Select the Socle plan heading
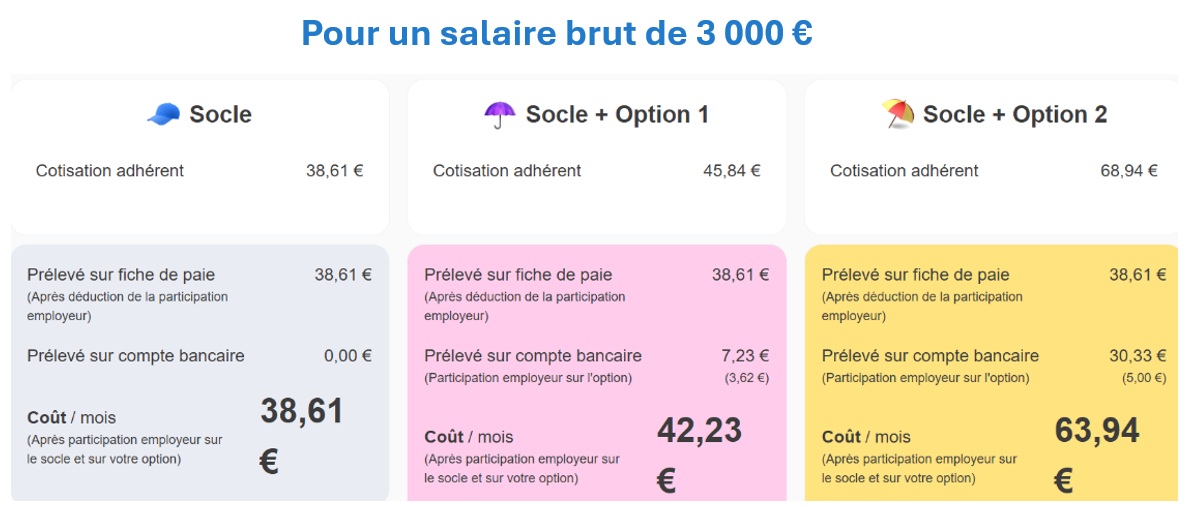Viewport: 1190px width, 509px height. point(220,115)
